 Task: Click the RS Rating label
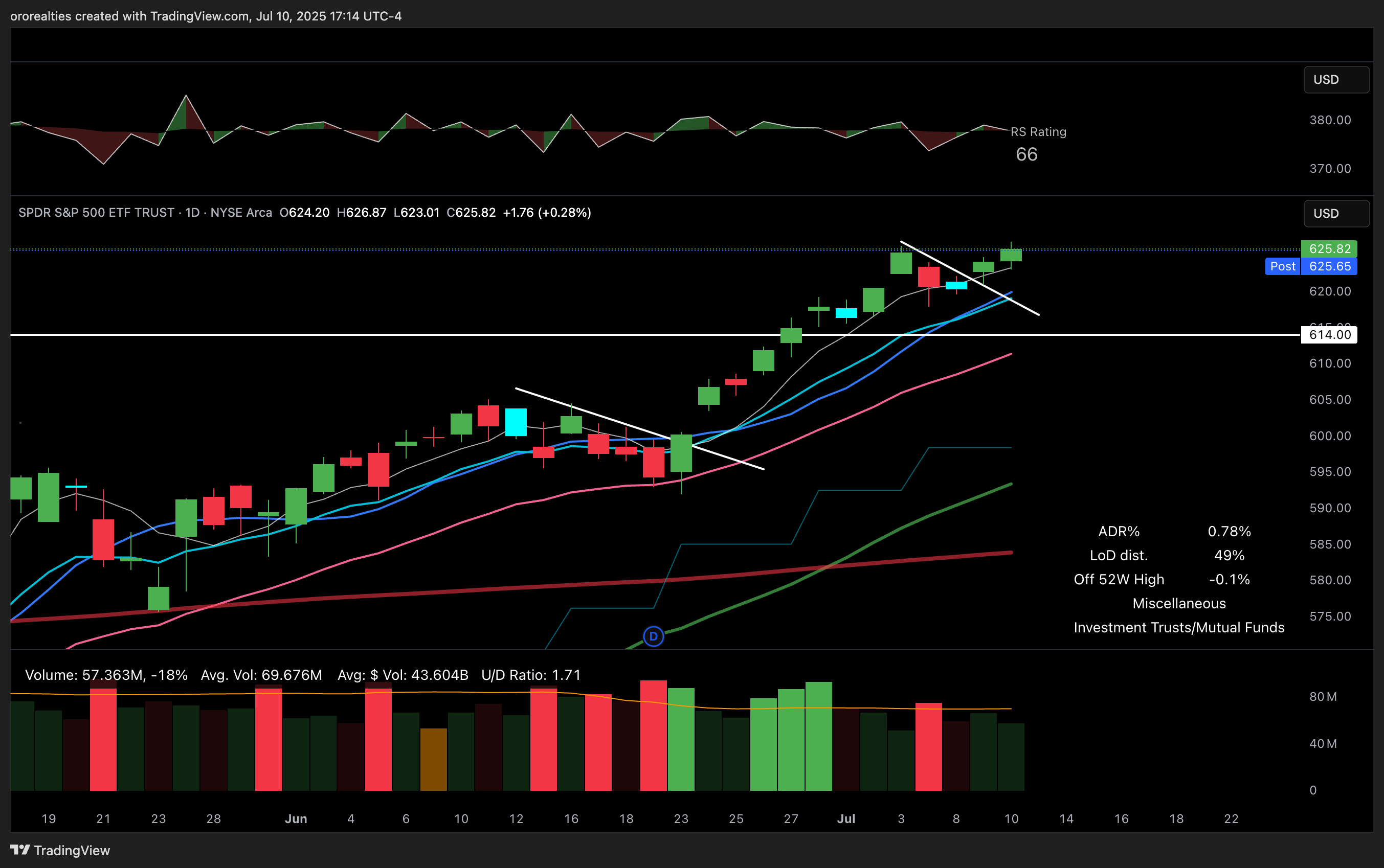pos(1038,131)
